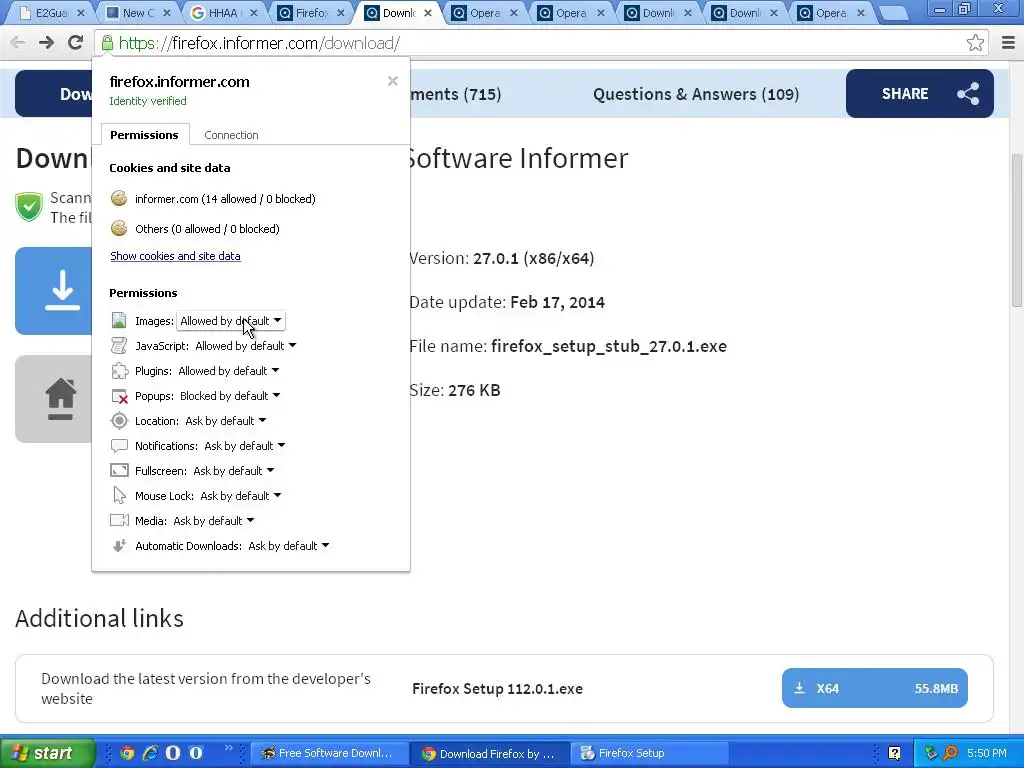Click the Popups blocked icon
Viewport: 1024px width, 768px height.
[x=120, y=396]
